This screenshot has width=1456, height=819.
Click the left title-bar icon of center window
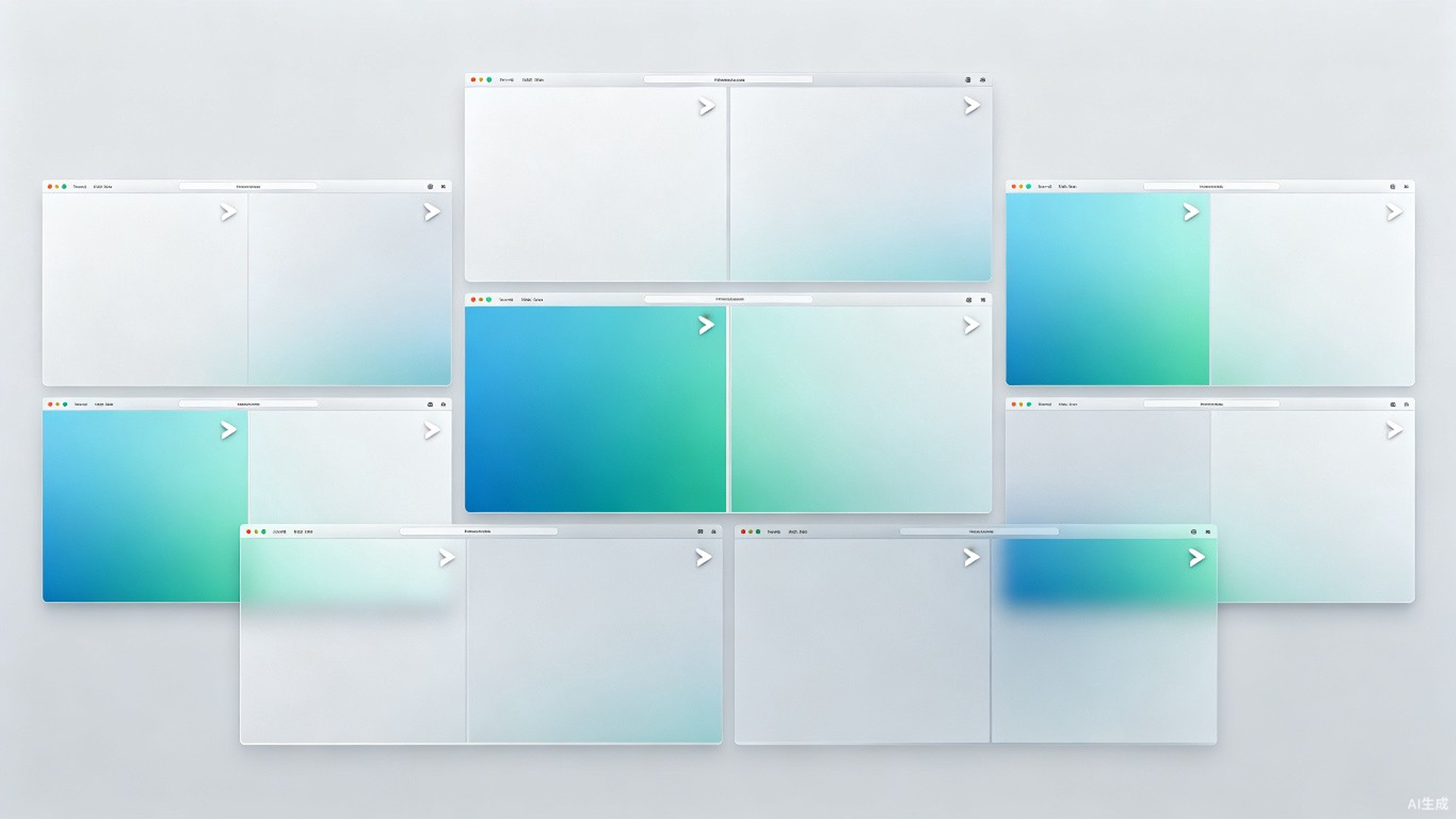[968, 300]
